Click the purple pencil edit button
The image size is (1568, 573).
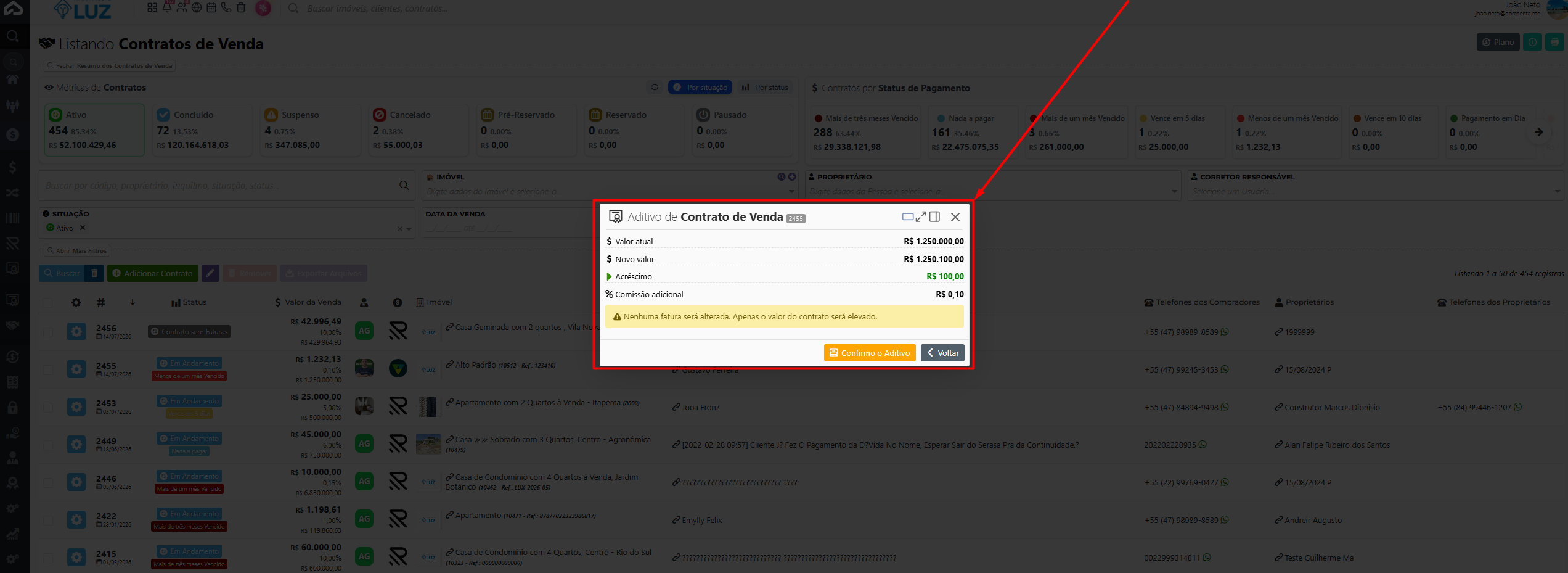(x=210, y=273)
